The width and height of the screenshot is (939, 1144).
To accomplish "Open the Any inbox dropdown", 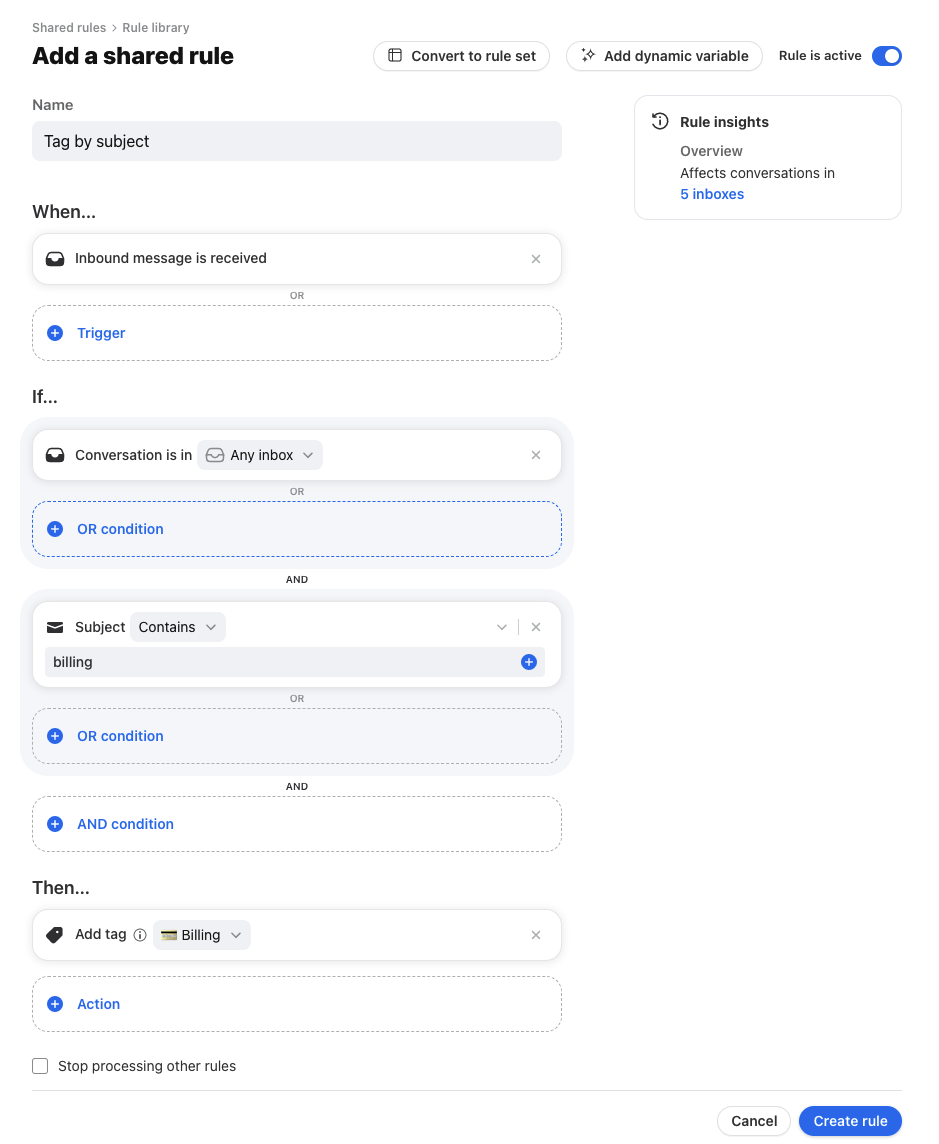I will 260,455.
